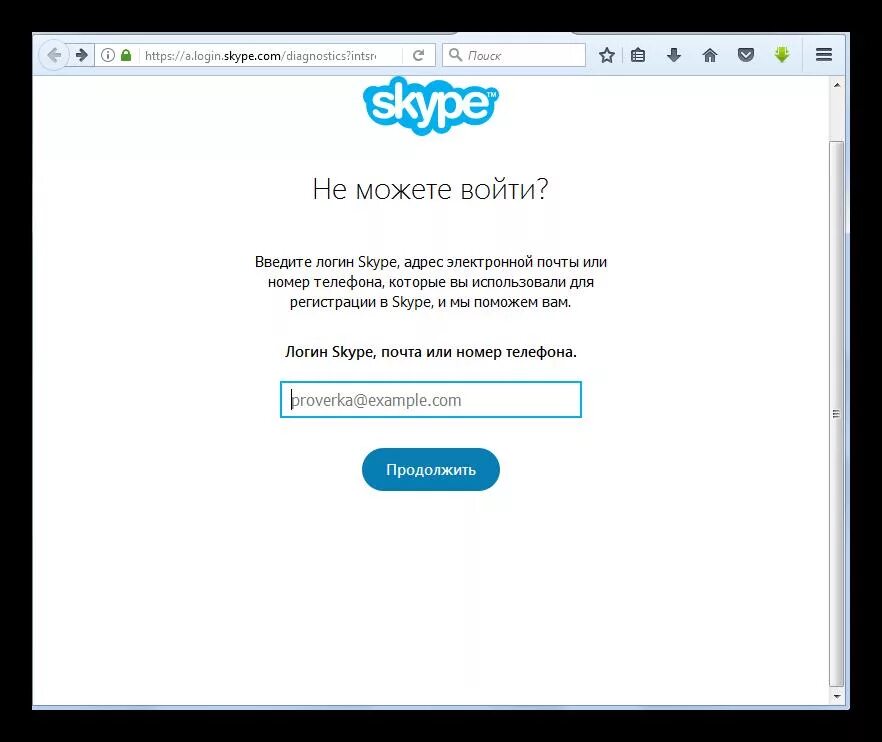Viewport: 882px width, 742px height.
Task: Click scrollbar down arrow
Action: coord(837,696)
